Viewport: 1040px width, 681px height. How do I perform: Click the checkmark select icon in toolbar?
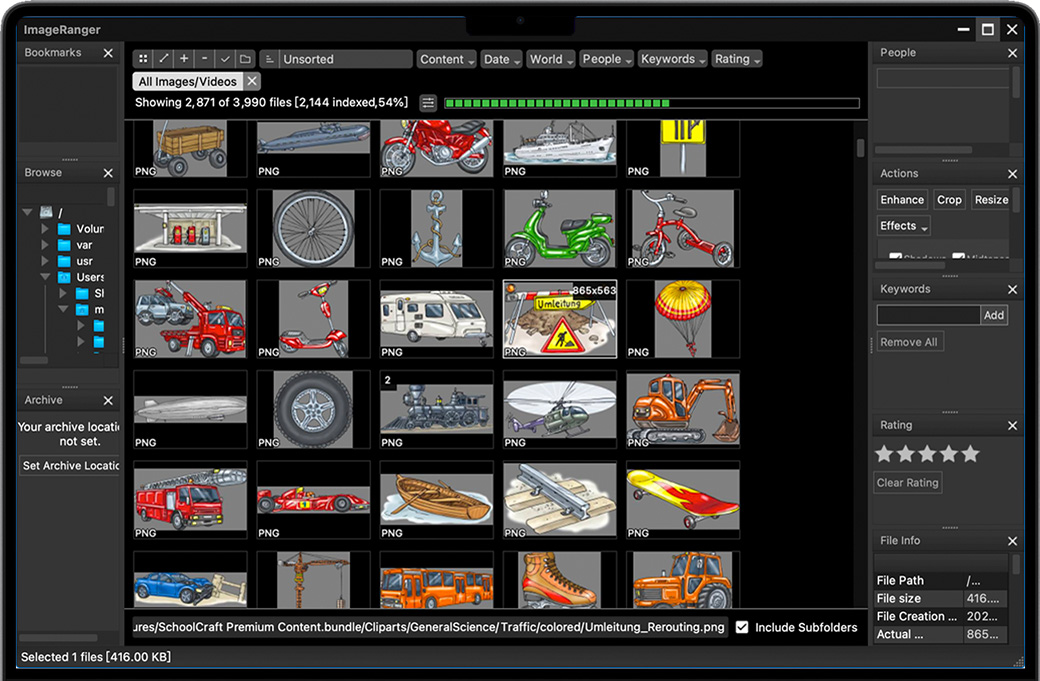(225, 59)
